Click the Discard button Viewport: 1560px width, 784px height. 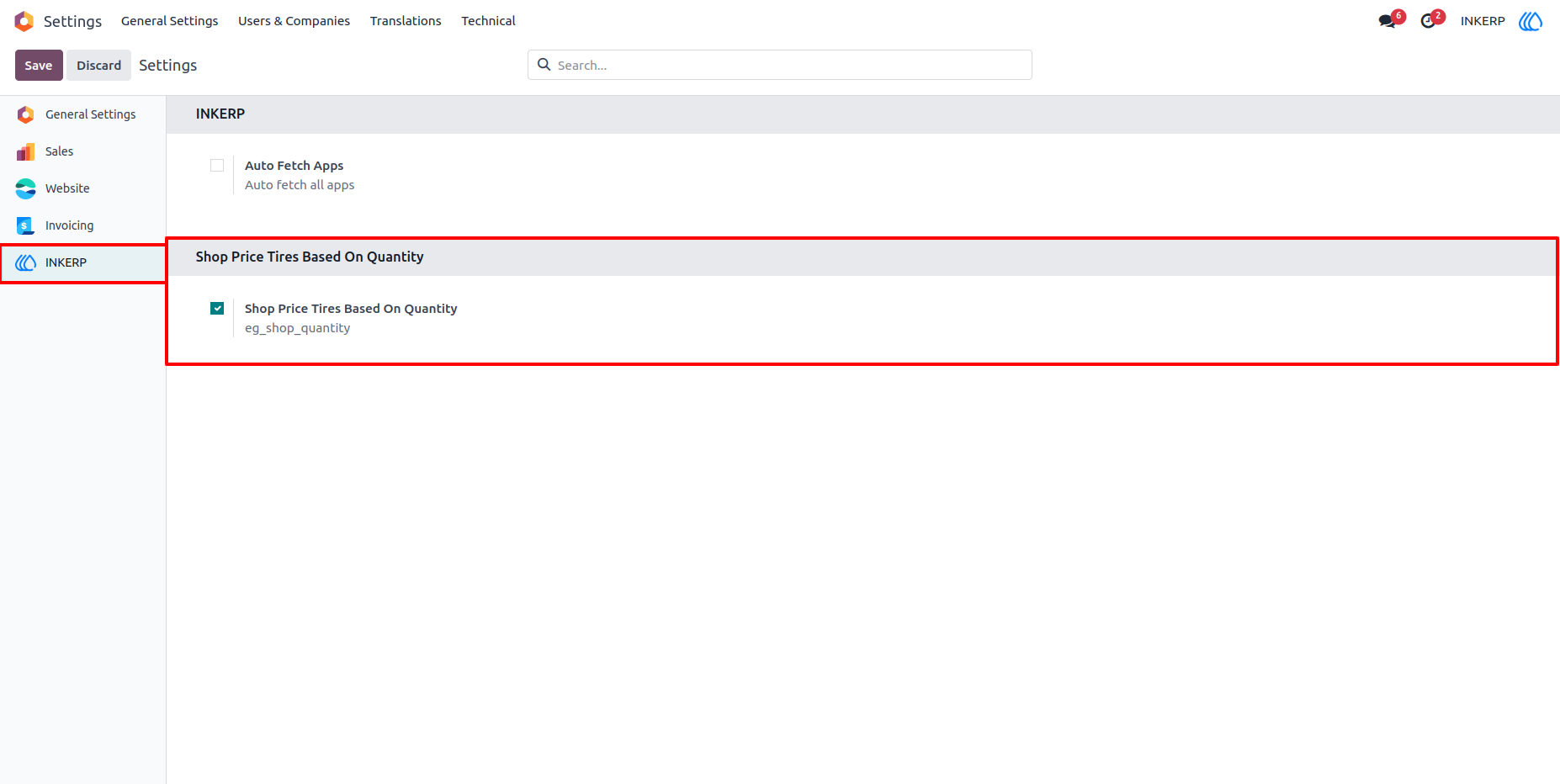pos(99,66)
